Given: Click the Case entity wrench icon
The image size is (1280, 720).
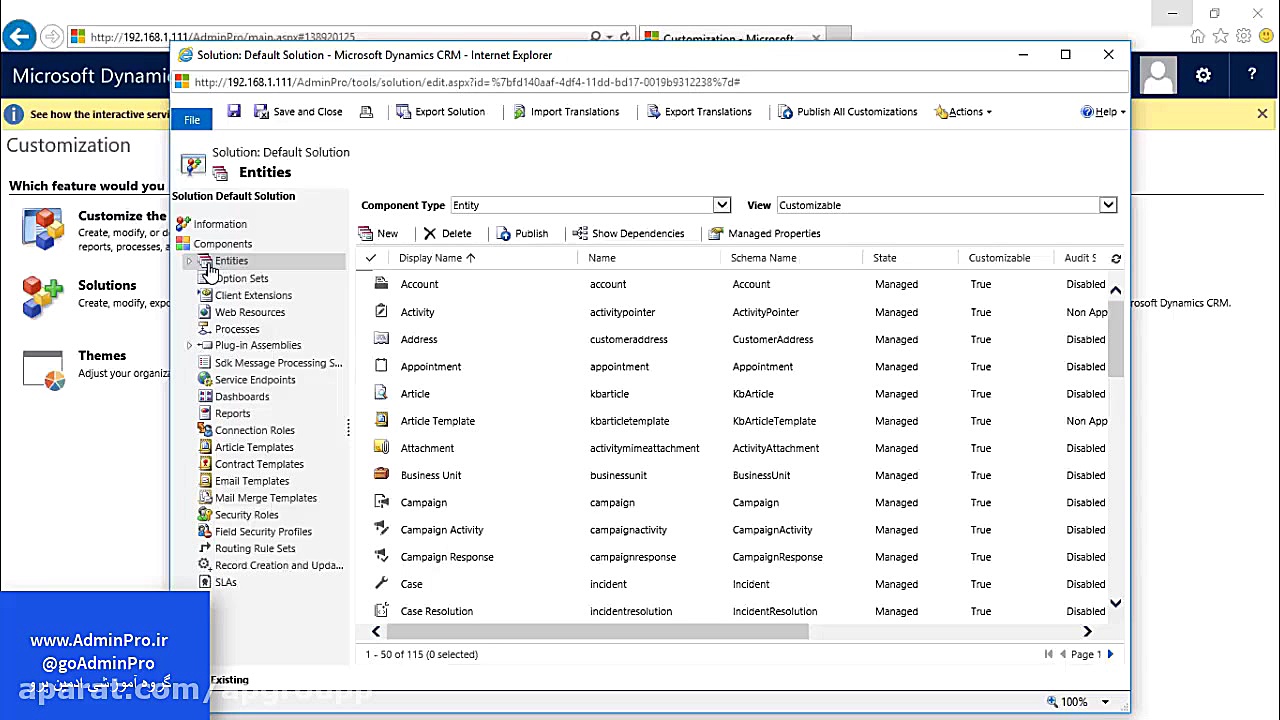Looking at the screenshot, I should [x=381, y=583].
